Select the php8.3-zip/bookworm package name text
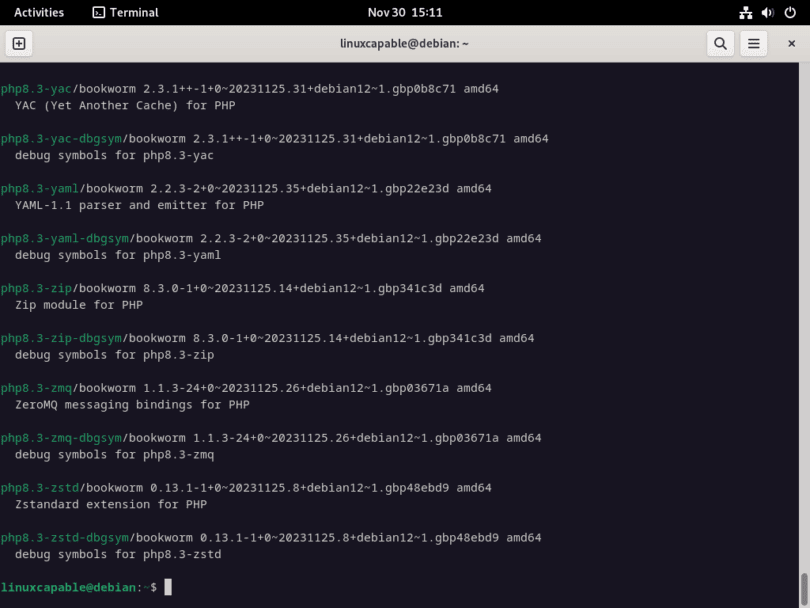The width and height of the screenshot is (810, 608). pyautogui.click(x=60, y=288)
